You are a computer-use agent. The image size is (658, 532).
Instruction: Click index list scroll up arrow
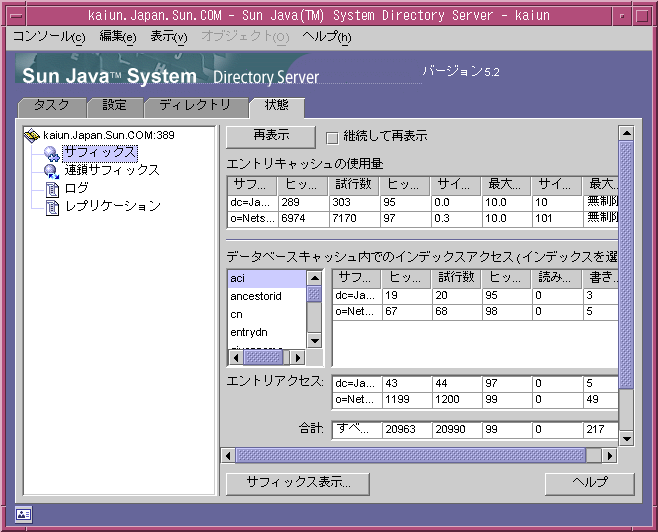(314, 278)
